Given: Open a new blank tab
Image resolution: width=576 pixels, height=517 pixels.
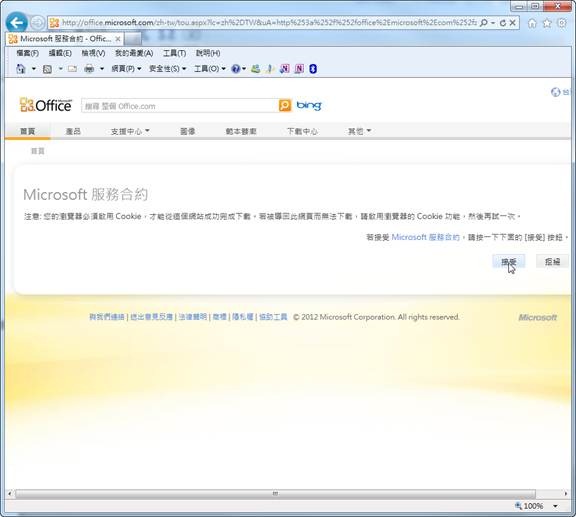Looking at the screenshot, I should [x=133, y=39].
